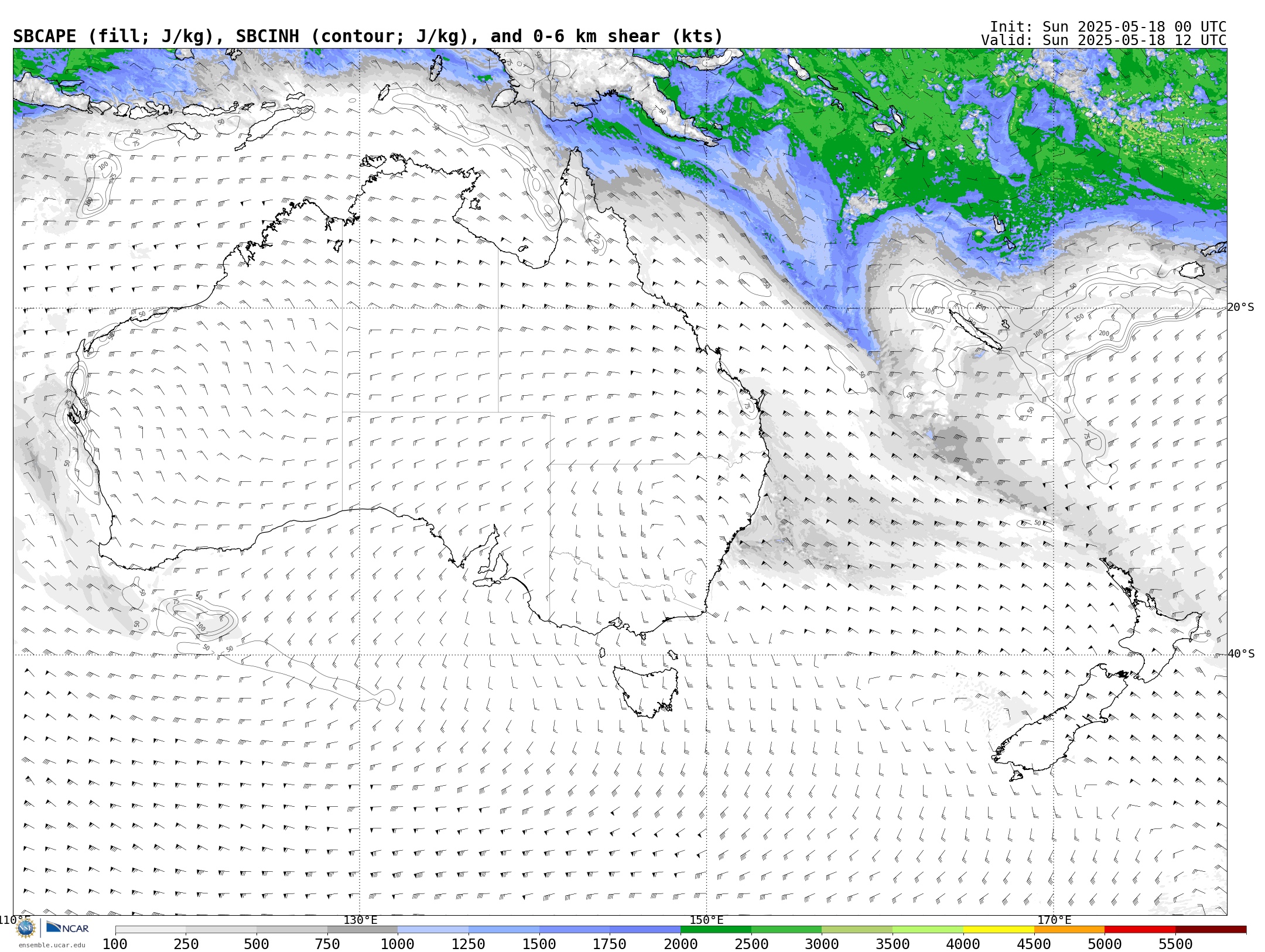1265x952 pixels.
Task: Click the 2000 colorbar label
Action: 681,944
